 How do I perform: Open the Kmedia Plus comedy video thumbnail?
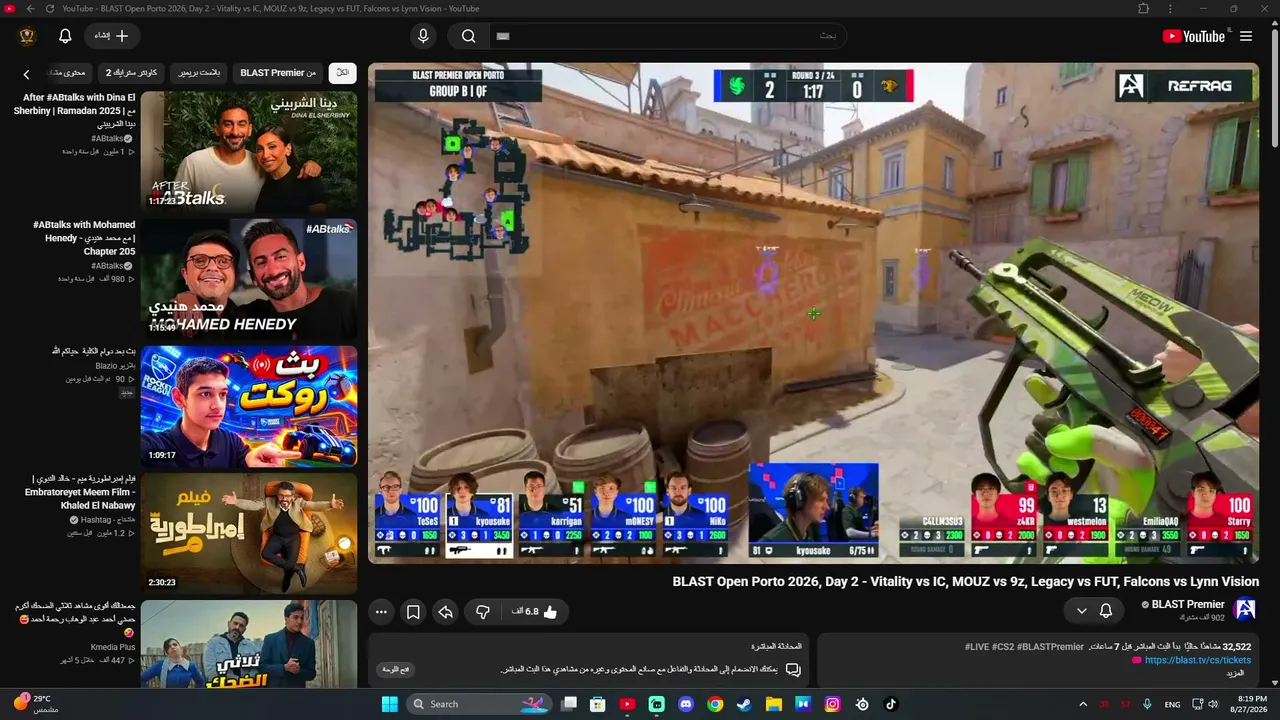click(249, 645)
